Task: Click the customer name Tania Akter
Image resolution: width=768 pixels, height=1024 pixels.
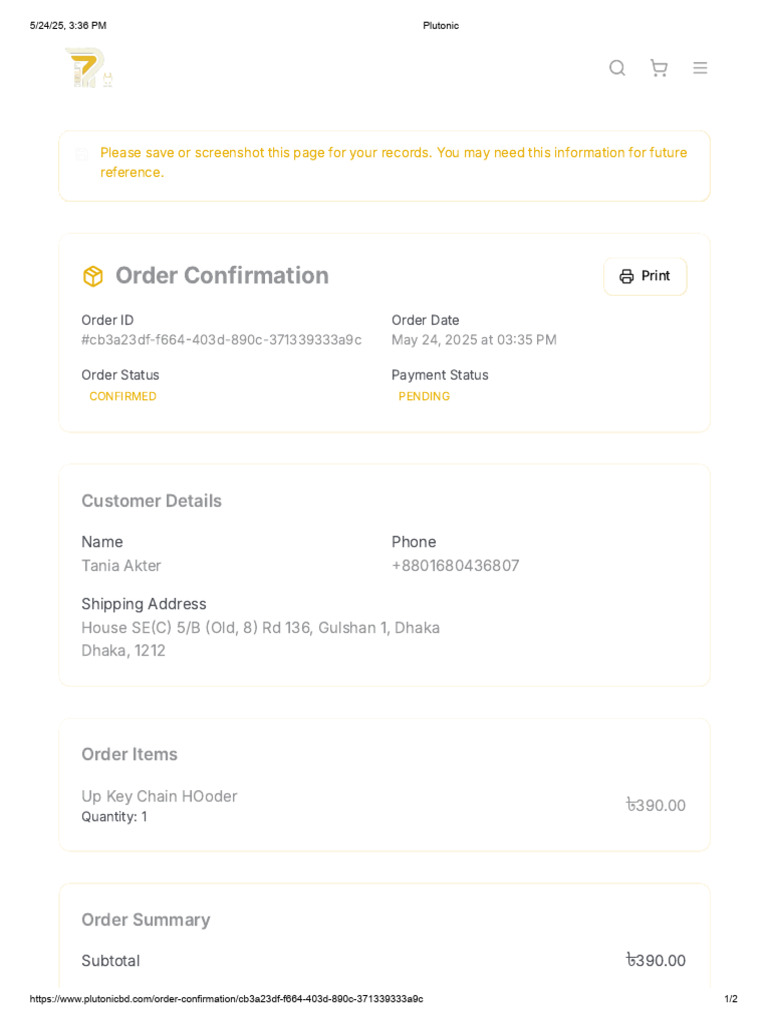Action: coord(121,566)
